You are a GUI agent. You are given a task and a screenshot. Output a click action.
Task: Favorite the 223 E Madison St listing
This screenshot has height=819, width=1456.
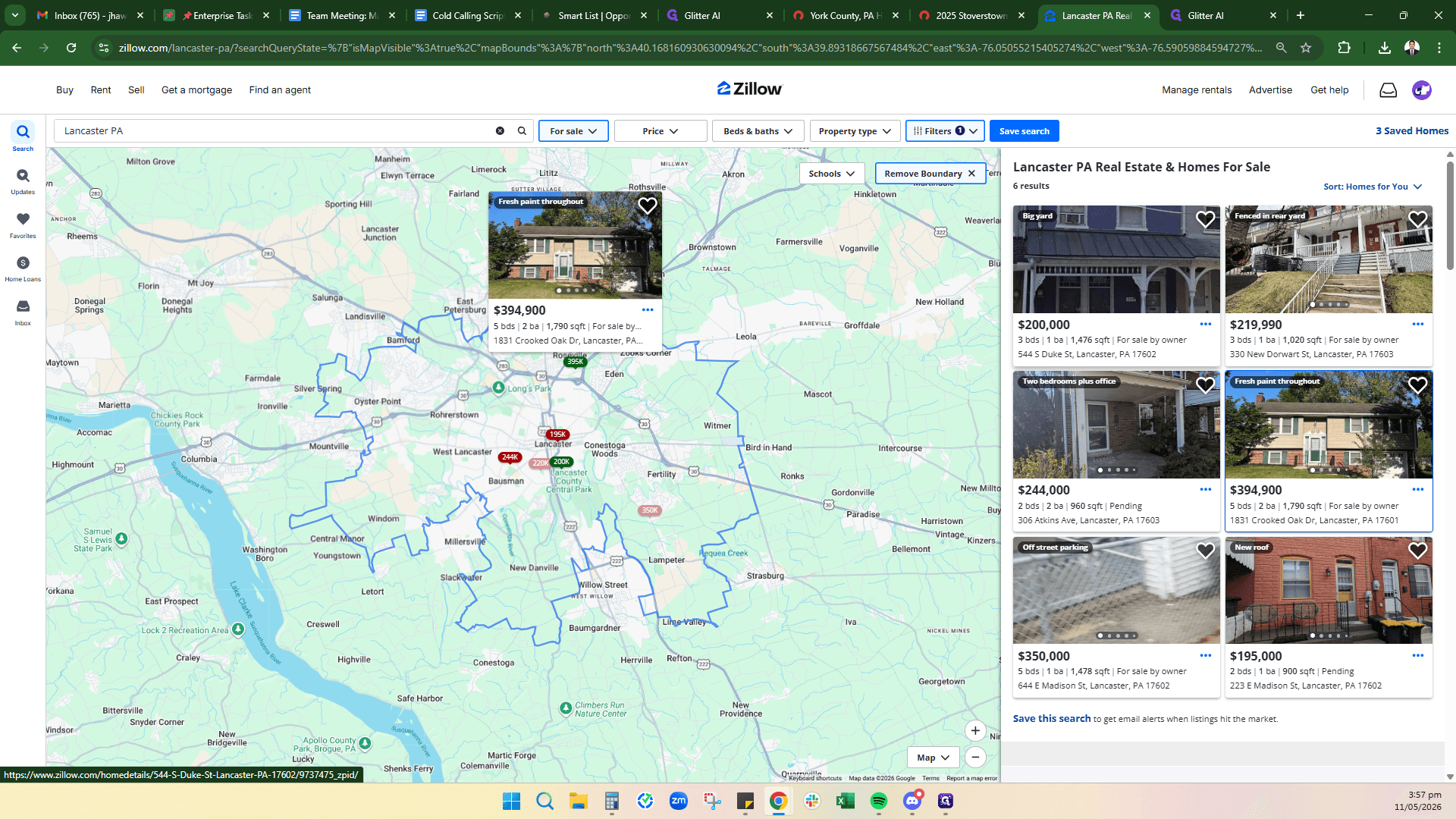click(x=1418, y=551)
